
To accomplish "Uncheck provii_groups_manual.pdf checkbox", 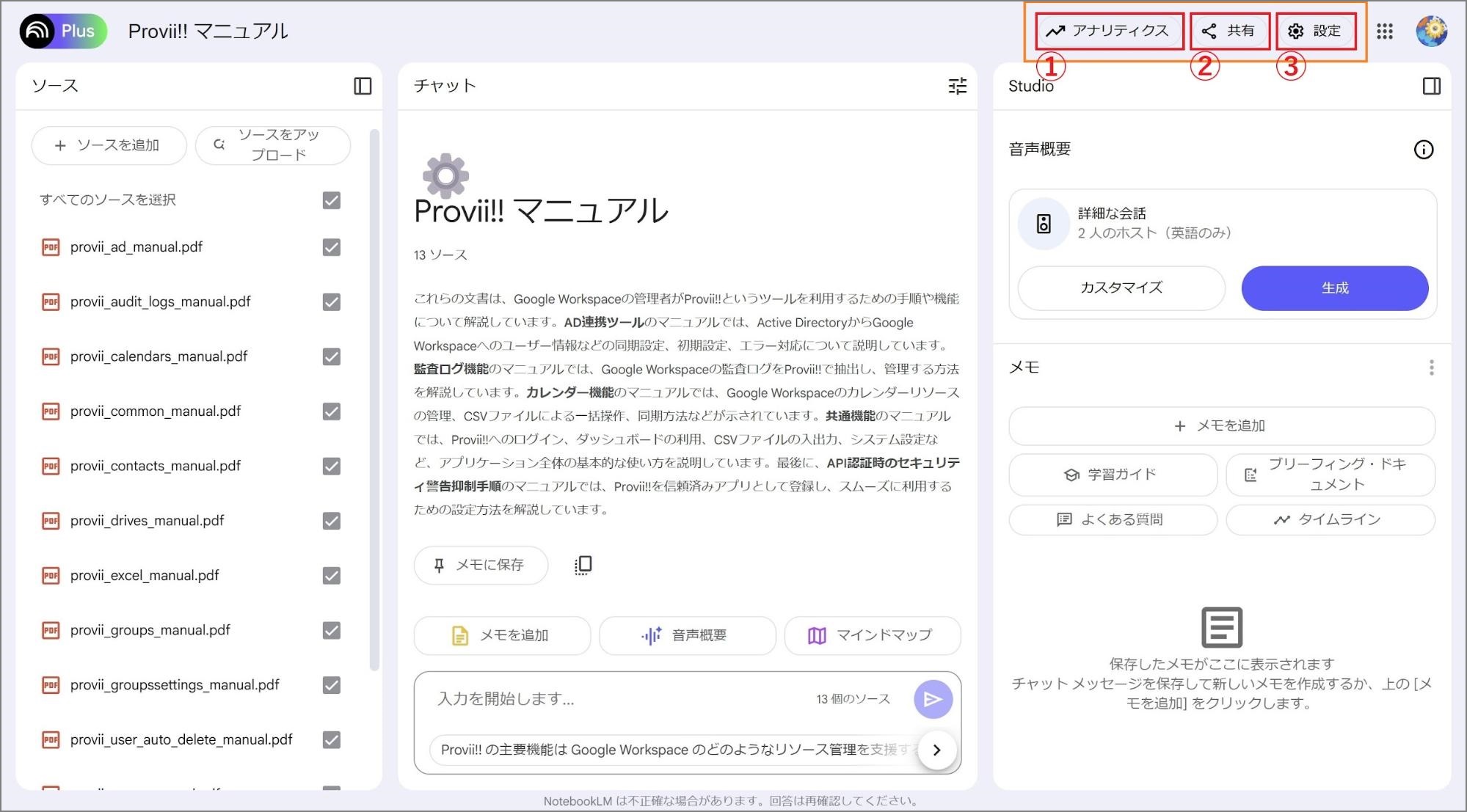I will point(332,630).
